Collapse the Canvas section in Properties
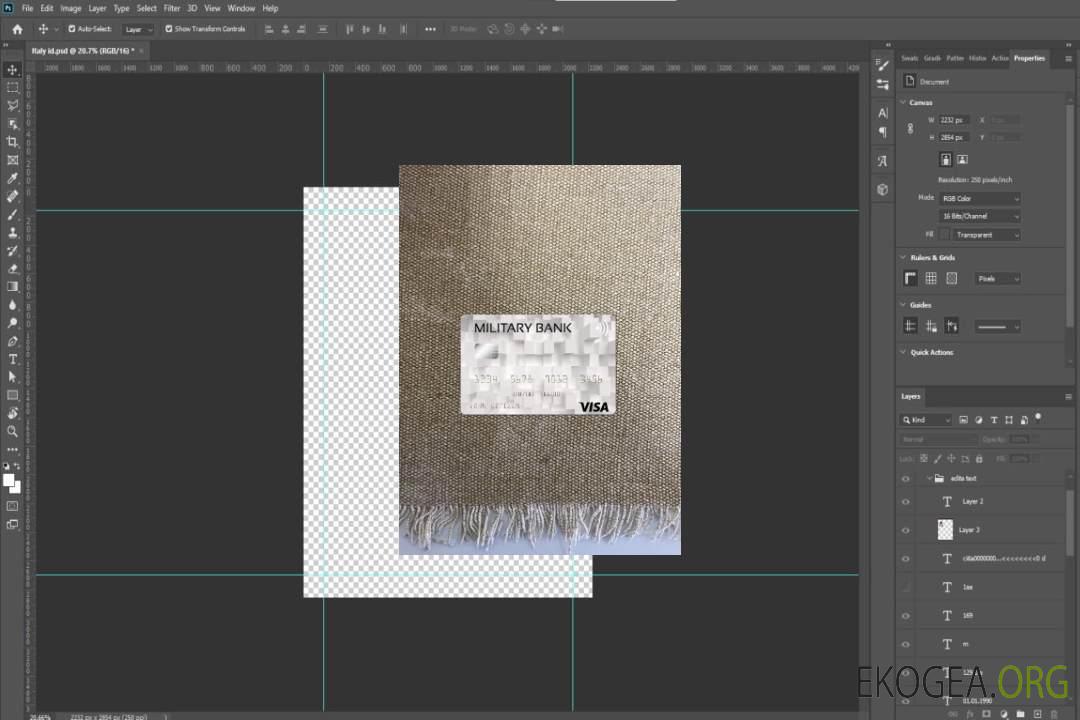 click(x=903, y=102)
